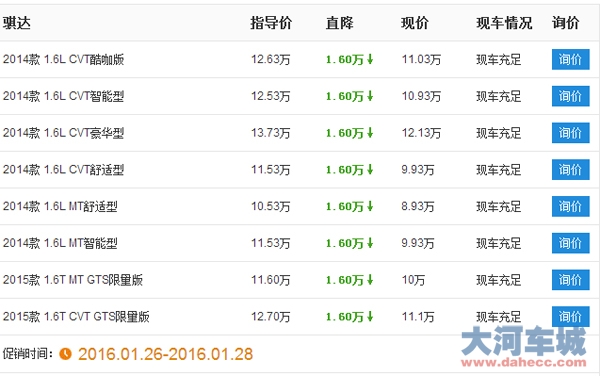
Task: Open the 2014款 1.6L CVT豪华型 model link
Action: click(x=64, y=133)
